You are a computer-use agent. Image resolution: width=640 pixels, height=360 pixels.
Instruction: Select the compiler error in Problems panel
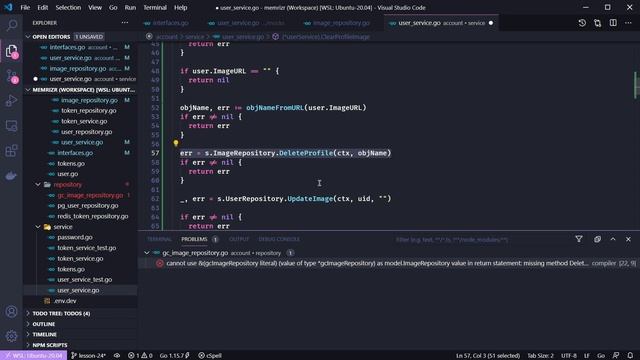tap(389, 264)
